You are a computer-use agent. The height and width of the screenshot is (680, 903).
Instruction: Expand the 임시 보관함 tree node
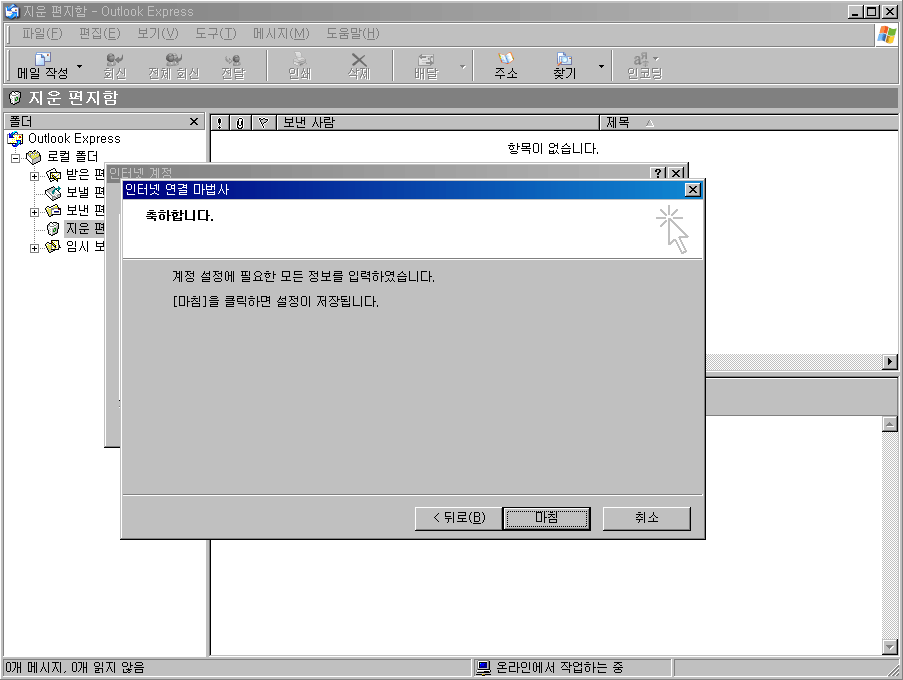[35, 248]
